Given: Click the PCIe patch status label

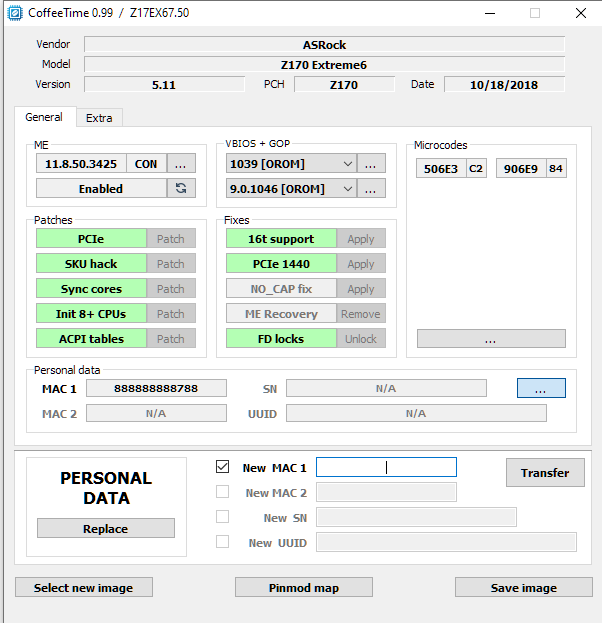Looking at the screenshot, I should 91,238.
